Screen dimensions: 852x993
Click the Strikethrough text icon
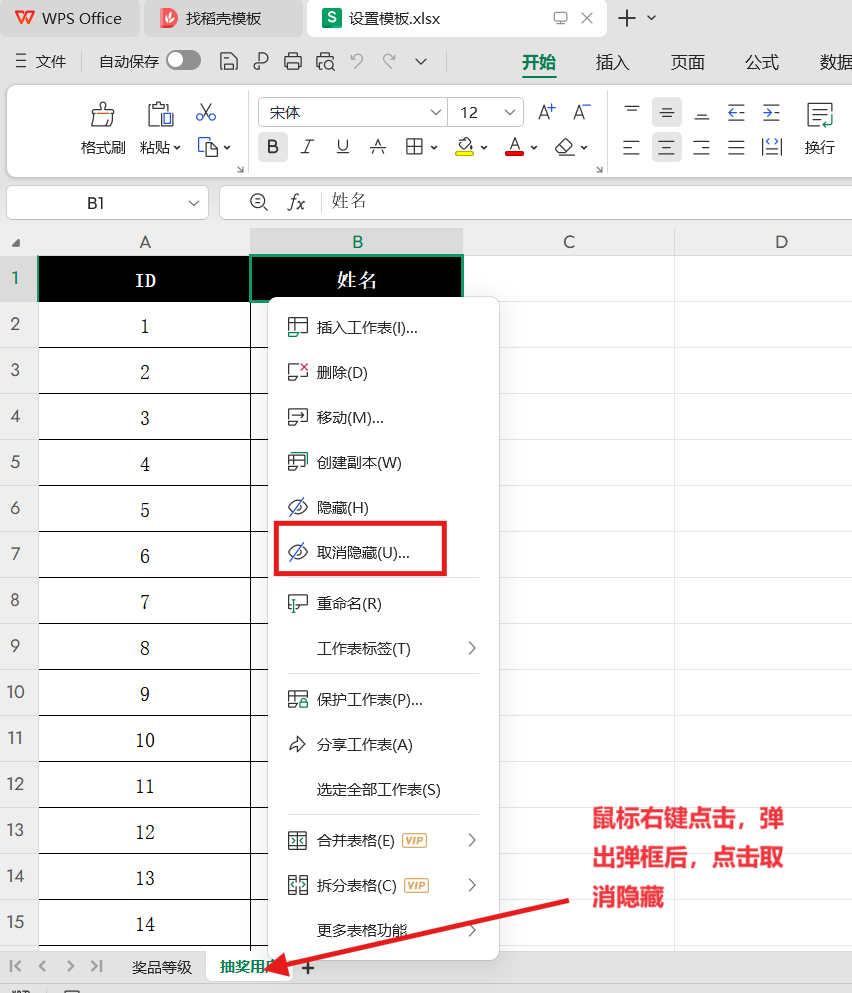(378, 147)
